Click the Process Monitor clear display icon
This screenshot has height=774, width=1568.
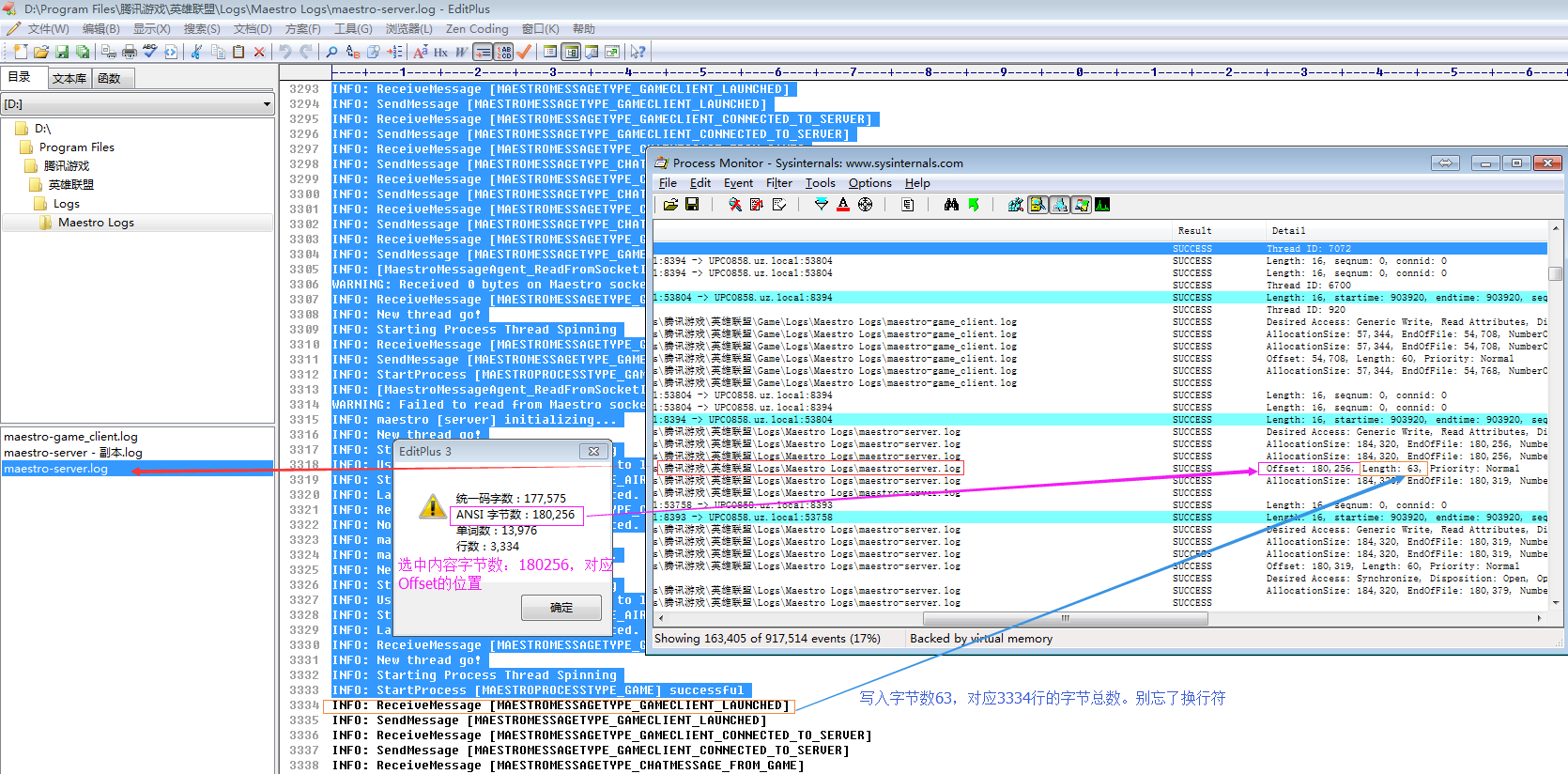pos(779,204)
